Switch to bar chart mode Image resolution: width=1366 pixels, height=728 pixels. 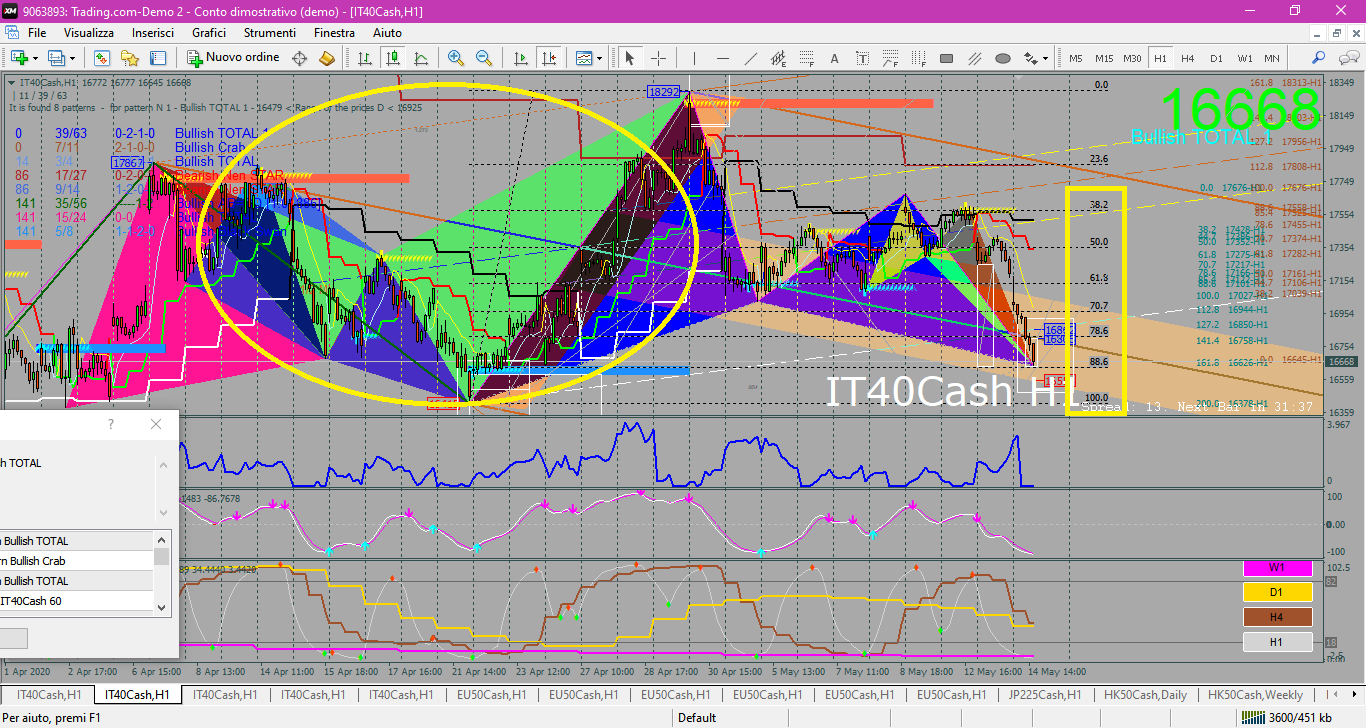tap(364, 58)
